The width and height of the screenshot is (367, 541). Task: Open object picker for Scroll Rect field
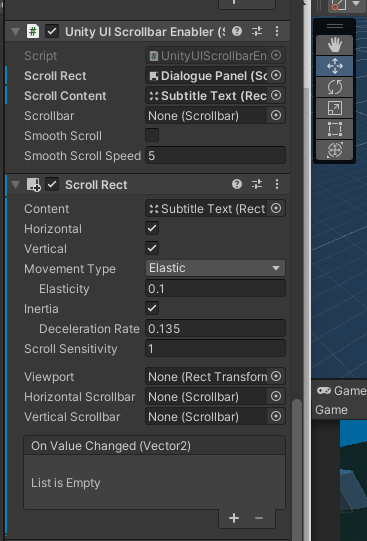[276, 75]
